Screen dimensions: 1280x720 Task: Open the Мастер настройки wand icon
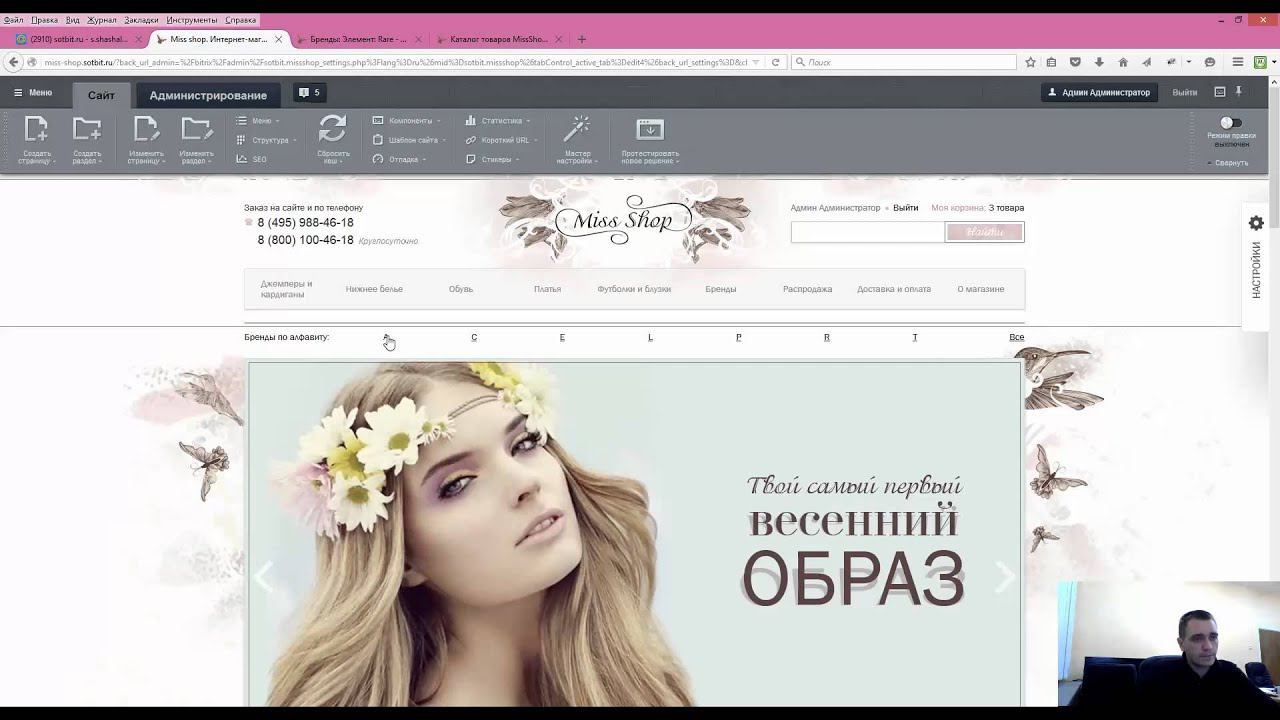tap(577, 129)
